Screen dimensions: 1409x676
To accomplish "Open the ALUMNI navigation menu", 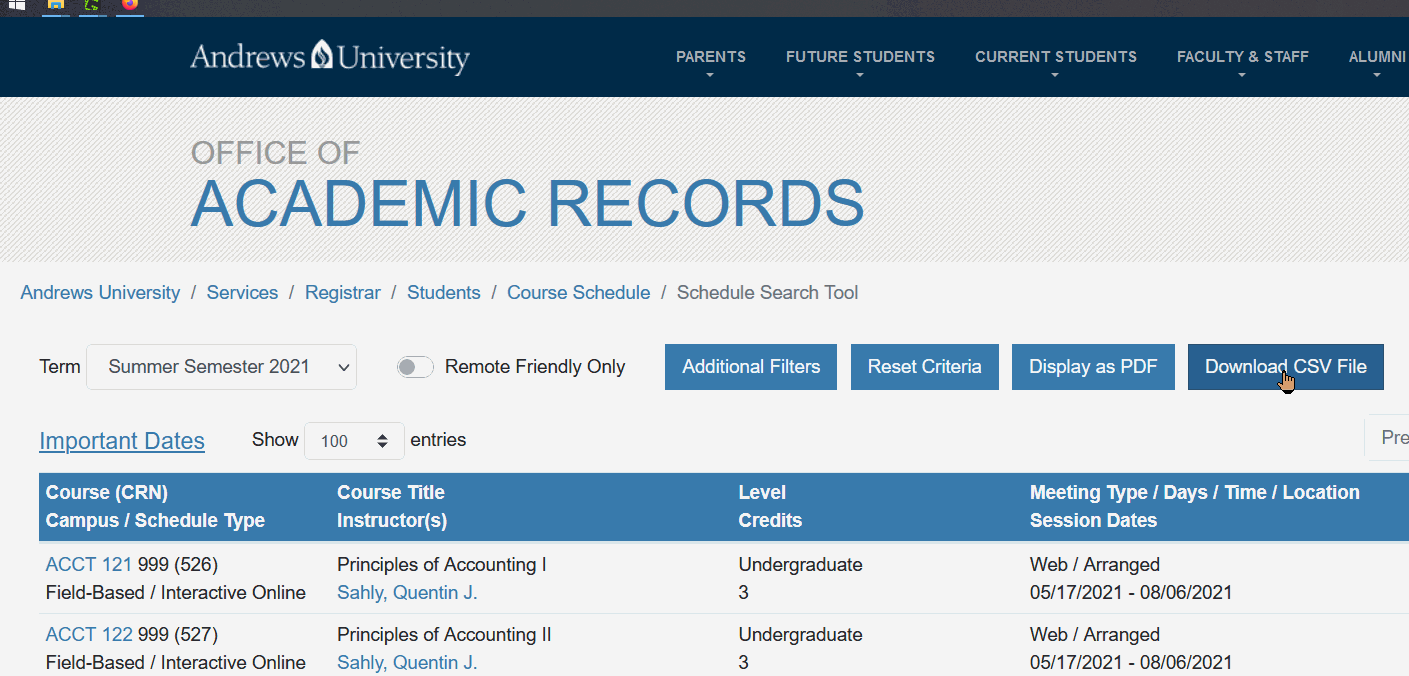I will tap(1378, 57).
